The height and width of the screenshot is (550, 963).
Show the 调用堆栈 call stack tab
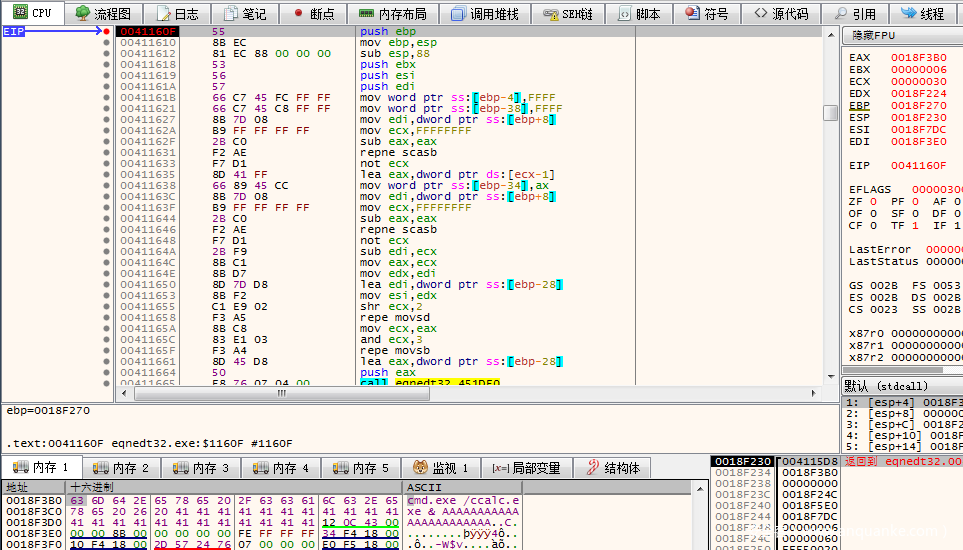pyautogui.click(x=484, y=14)
